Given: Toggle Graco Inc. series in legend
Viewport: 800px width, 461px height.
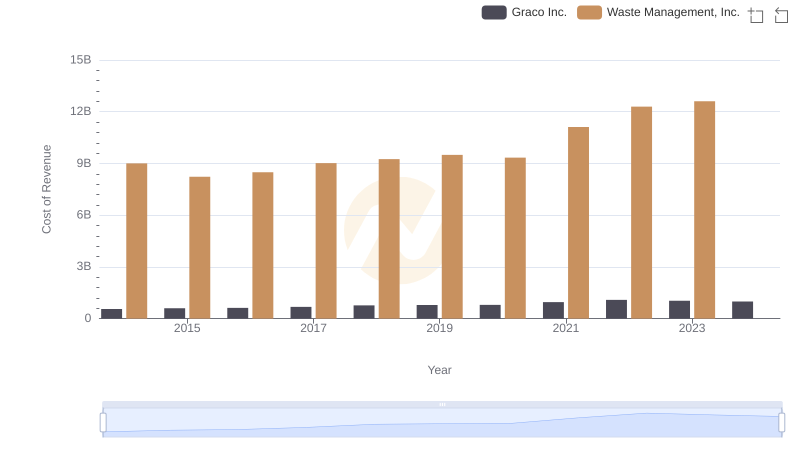Looking at the screenshot, I should pyautogui.click(x=524, y=12).
